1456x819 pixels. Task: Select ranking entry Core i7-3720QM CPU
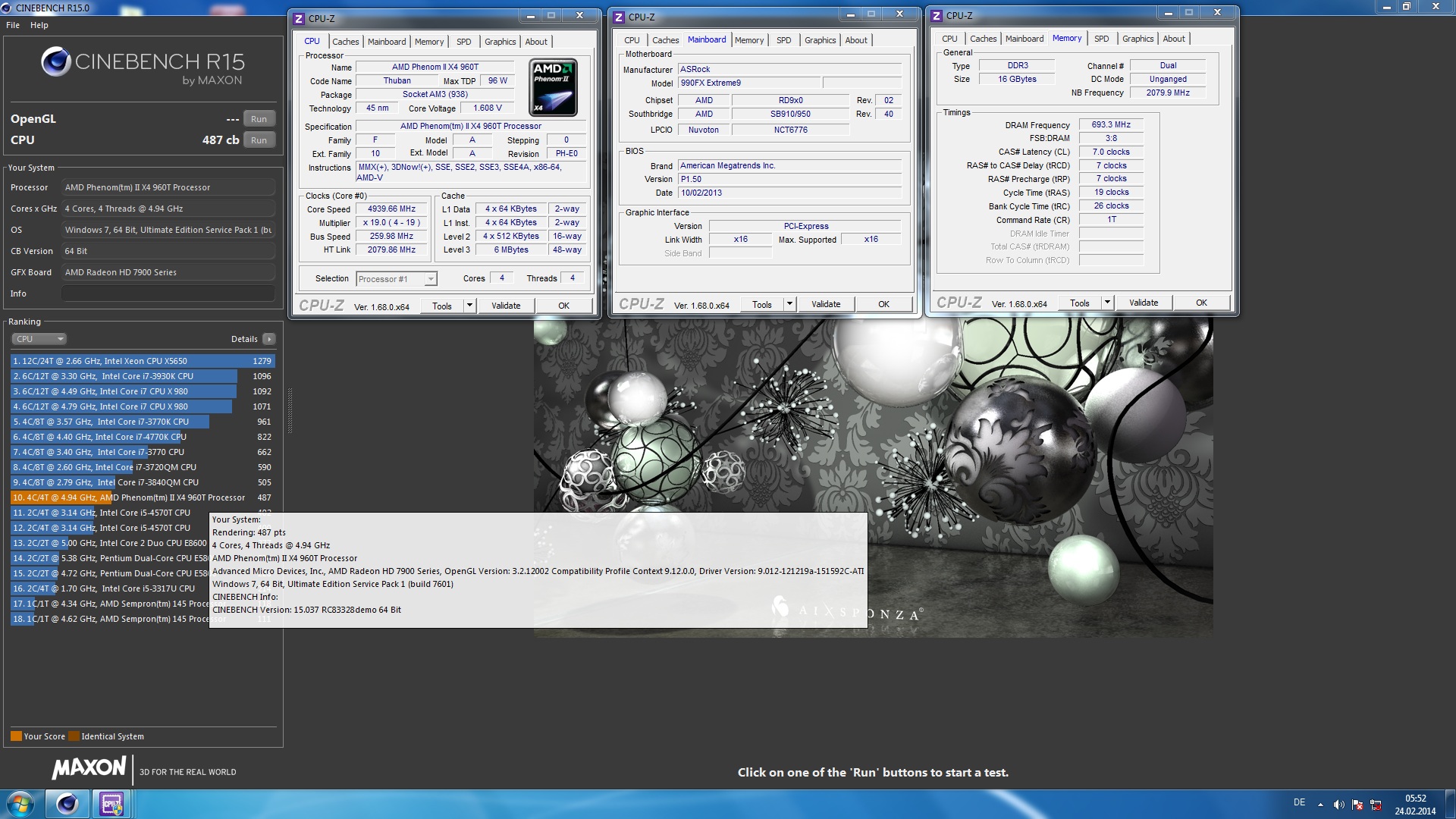pyautogui.click(x=143, y=467)
